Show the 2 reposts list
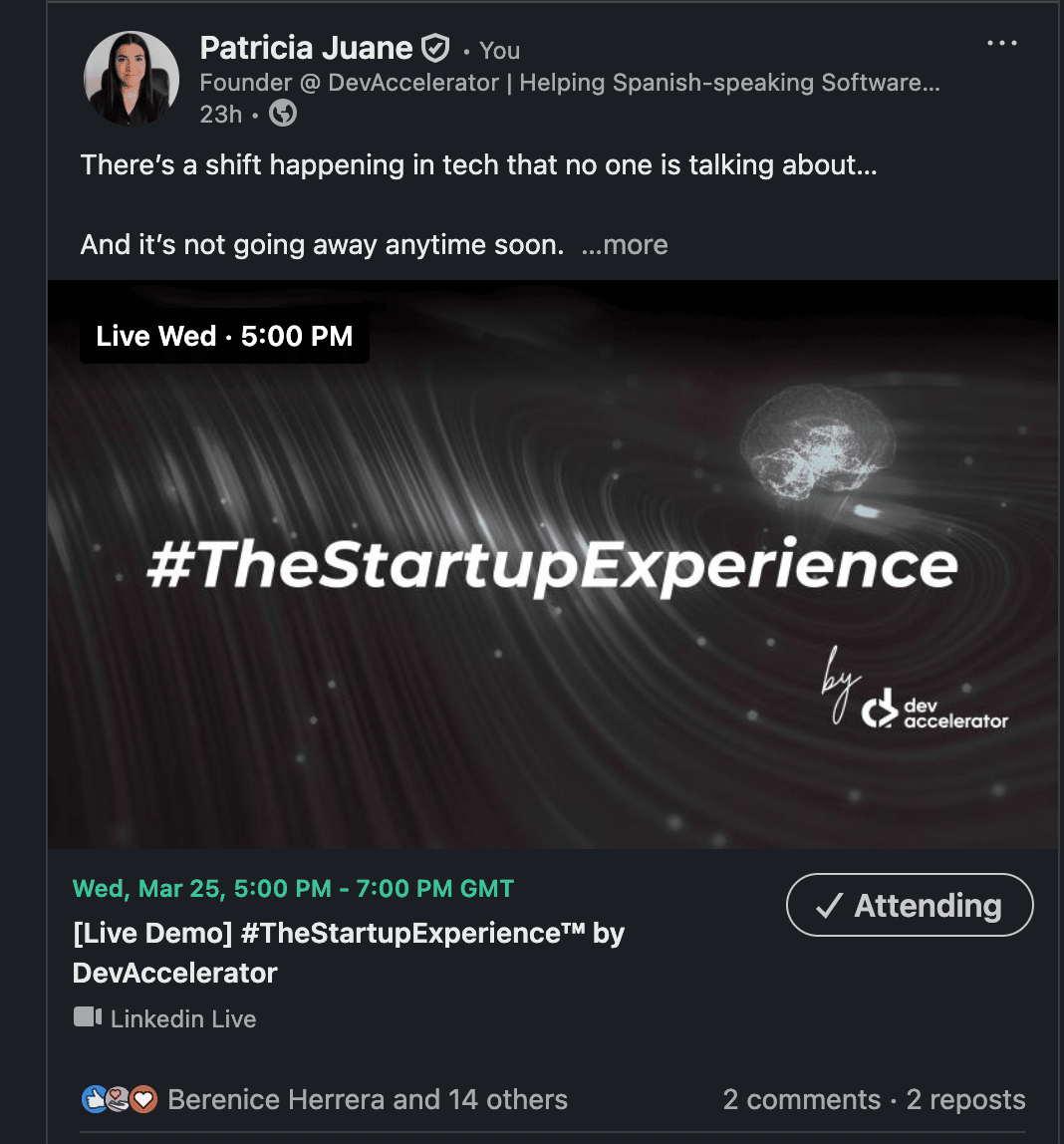Viewport: 1064px width, 1144px height. pyautogui.click(x=965, y=1099)
